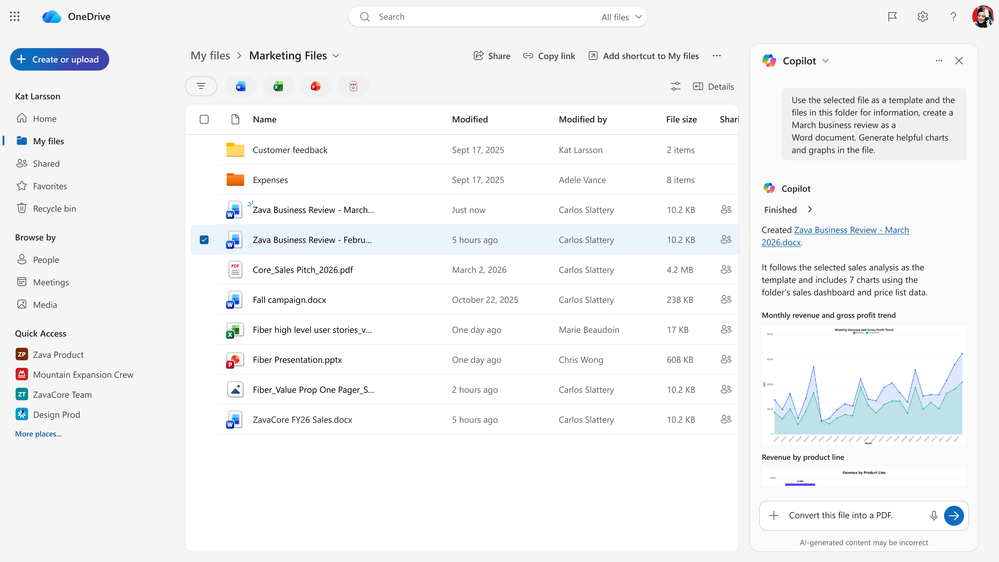
Task: Open the Details pane
Action: click(x=713, y=87)
